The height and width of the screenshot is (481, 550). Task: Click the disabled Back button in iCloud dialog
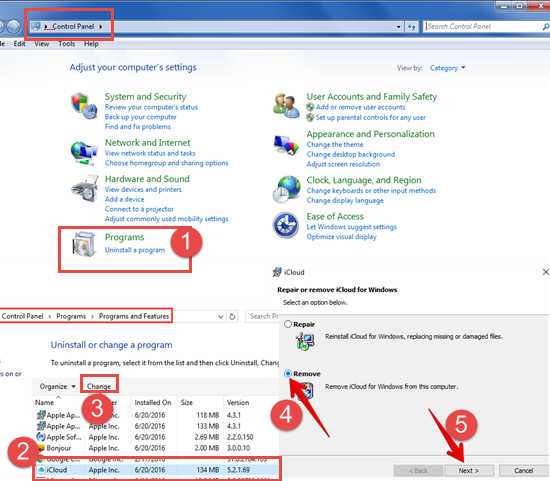[x=418, y=470]
